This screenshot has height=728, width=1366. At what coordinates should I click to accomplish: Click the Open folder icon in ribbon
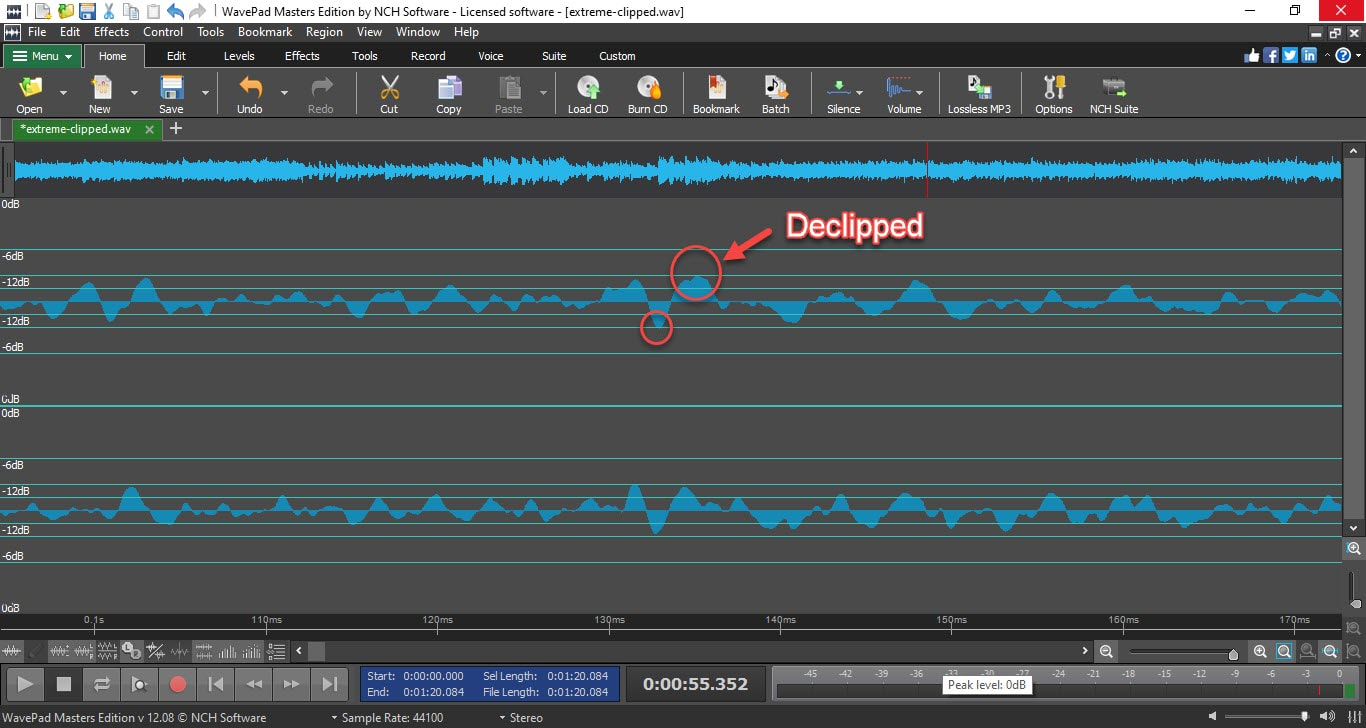click(x=29, y=88)
